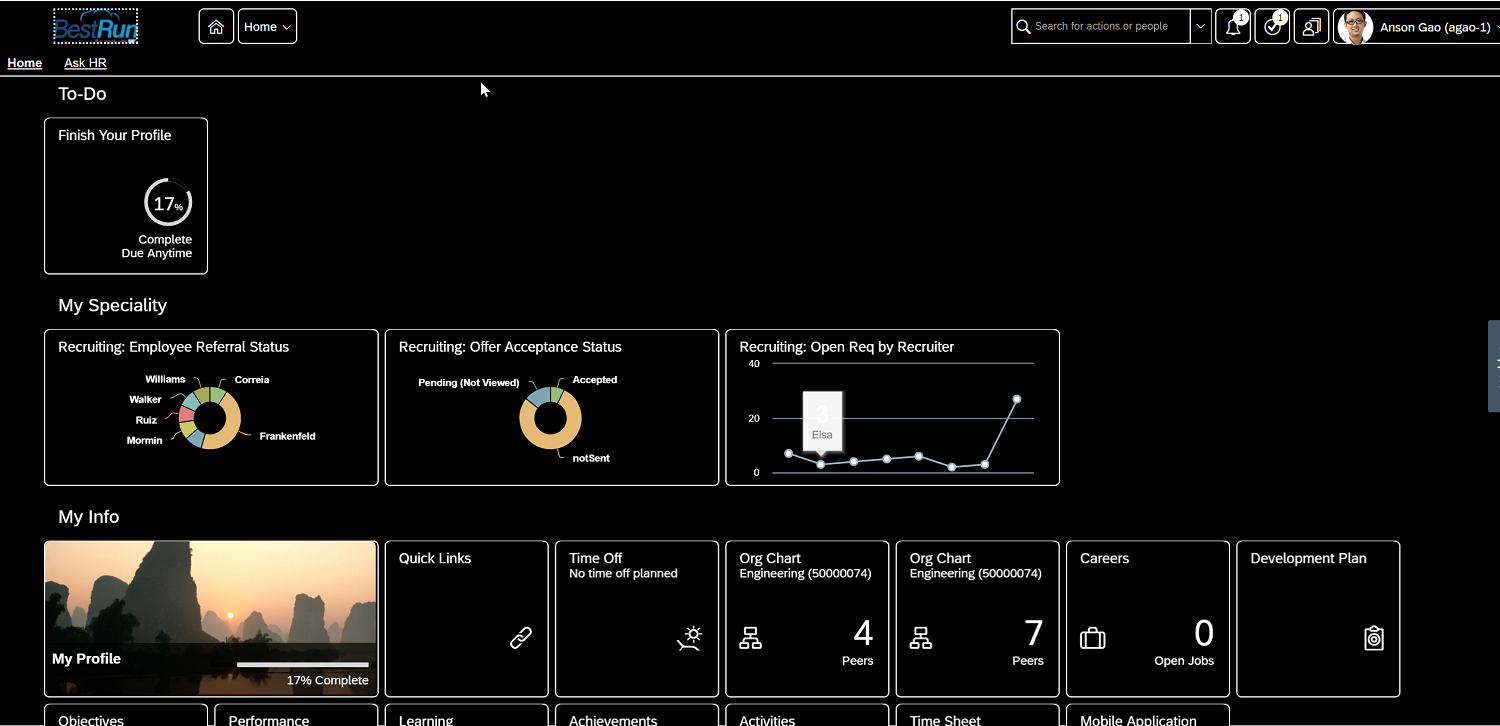Click the No time off planned text

point(623,574)
